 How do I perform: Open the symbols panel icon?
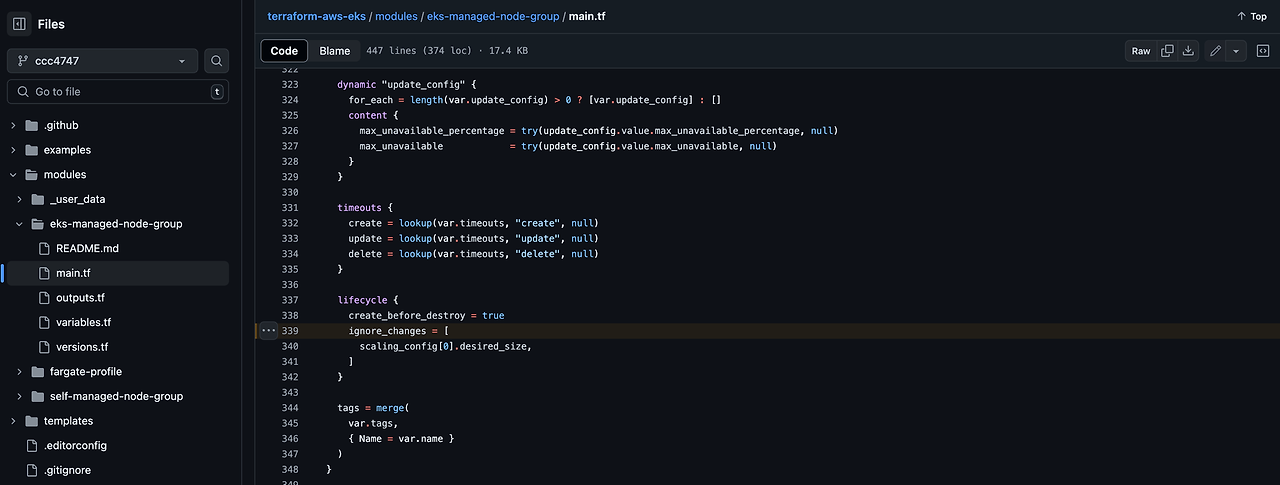[x=1263, y=51]
